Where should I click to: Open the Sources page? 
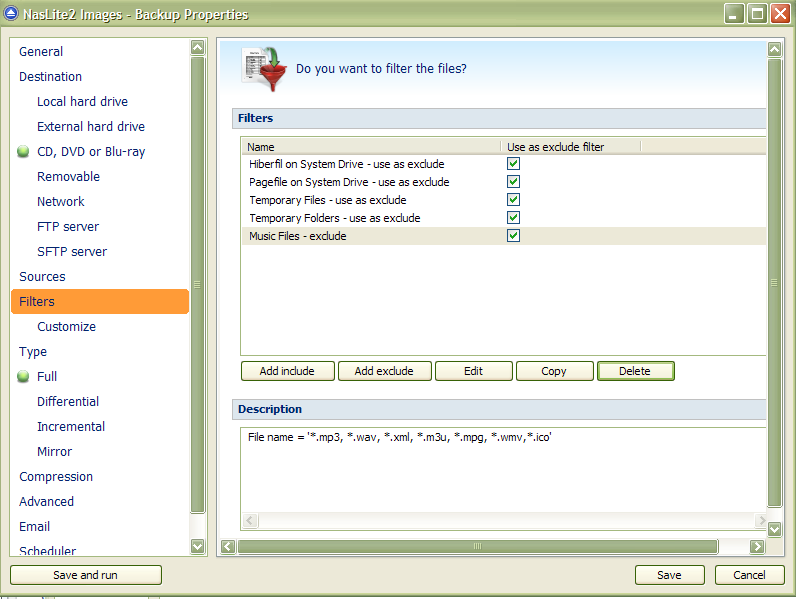point(42,277)
